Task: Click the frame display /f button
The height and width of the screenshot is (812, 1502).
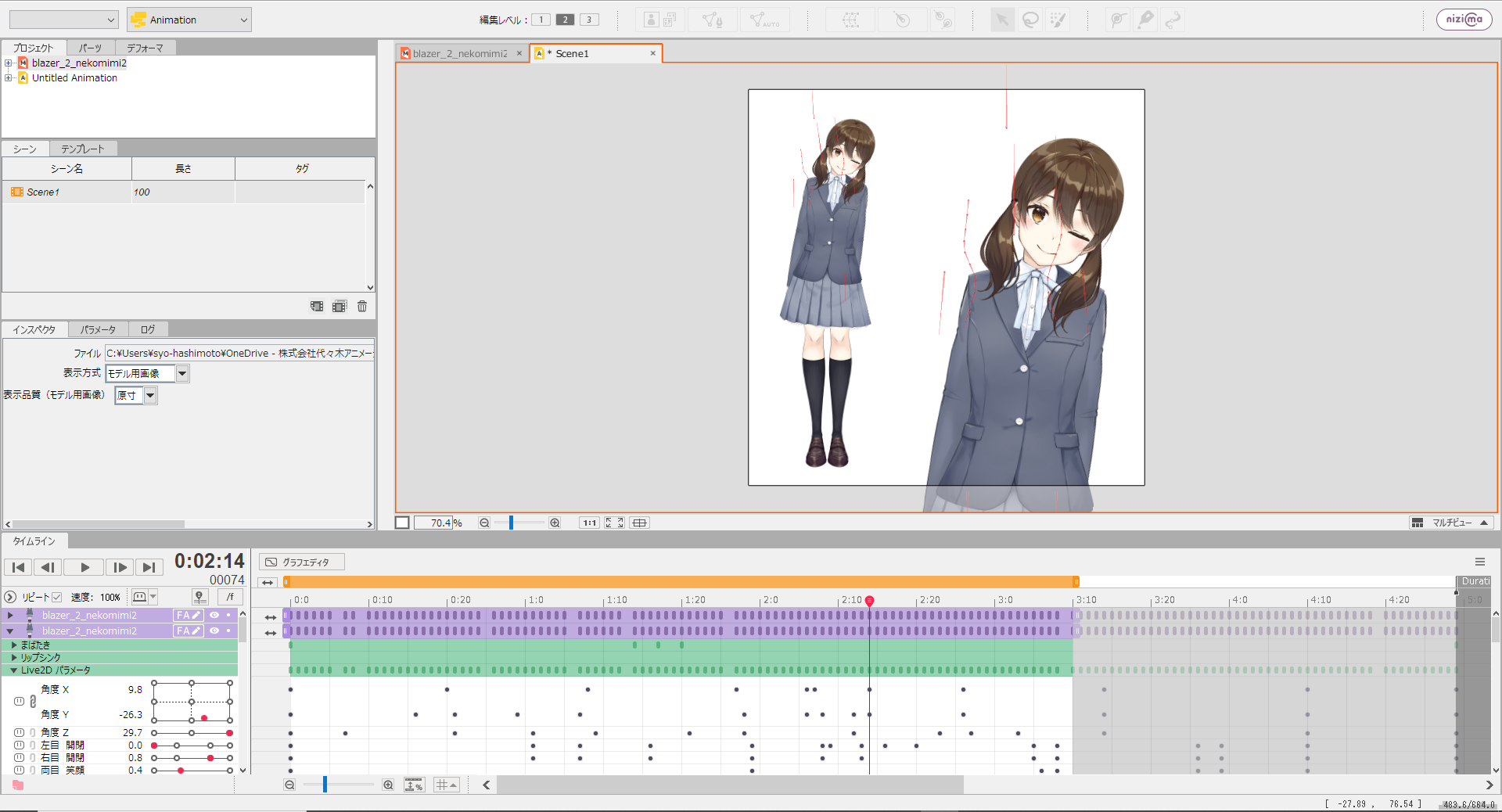Action: coord(230,597)
